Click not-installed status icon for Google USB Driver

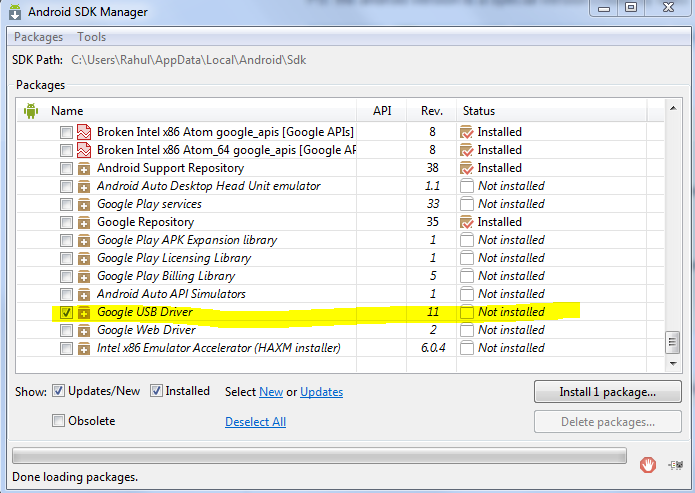pos(467,312)
